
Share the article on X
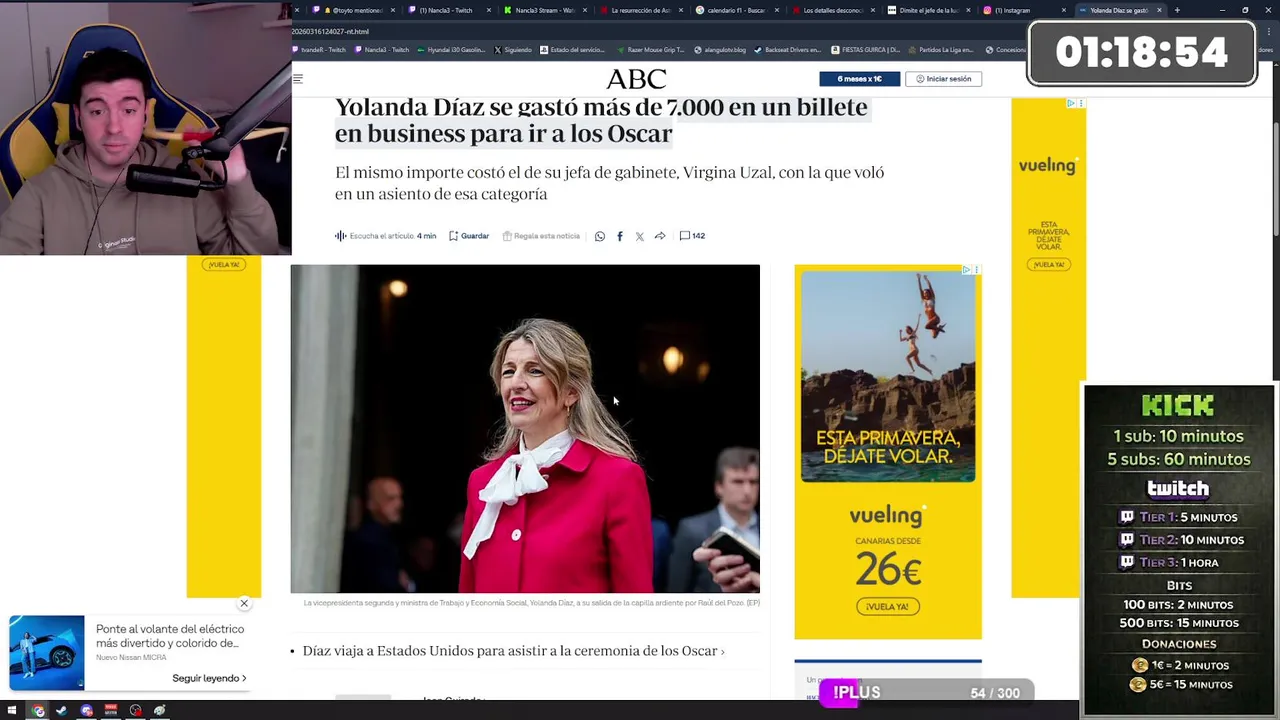point(640,236)
